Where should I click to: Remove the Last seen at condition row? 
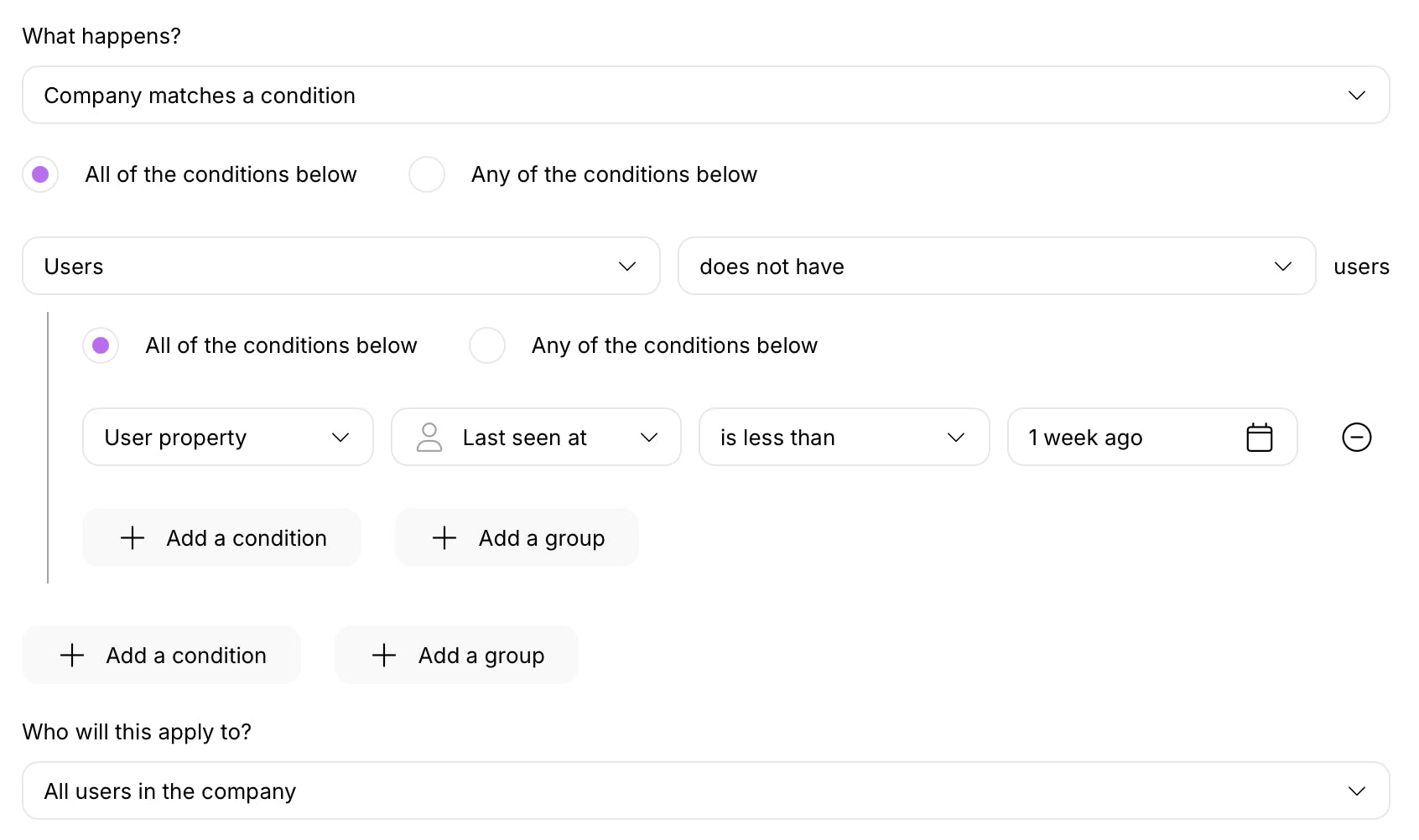point(1356,438)
